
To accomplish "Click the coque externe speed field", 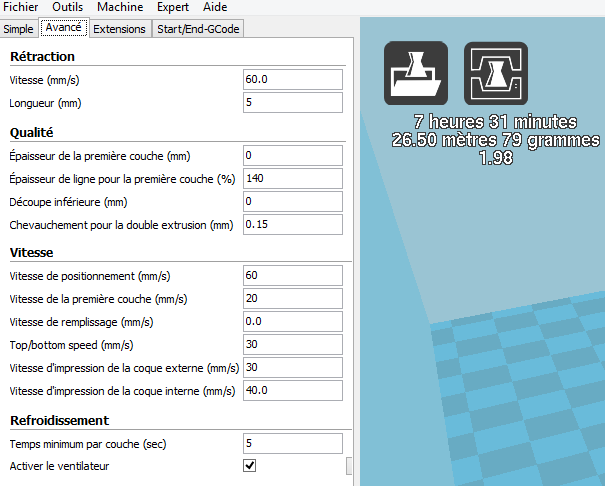I will pos(293,368).
